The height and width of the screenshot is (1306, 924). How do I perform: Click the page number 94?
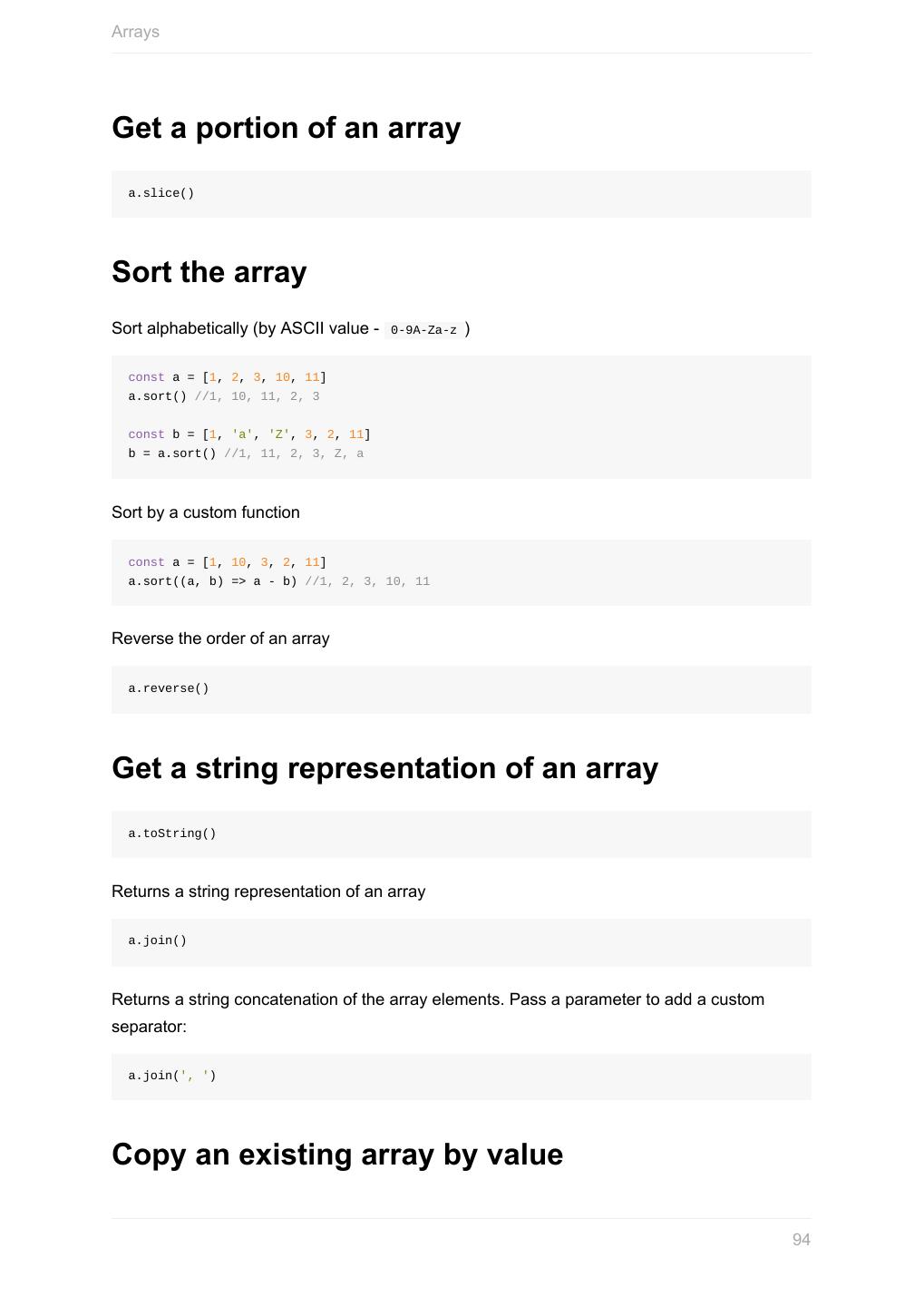click(x=801, y=1240)
